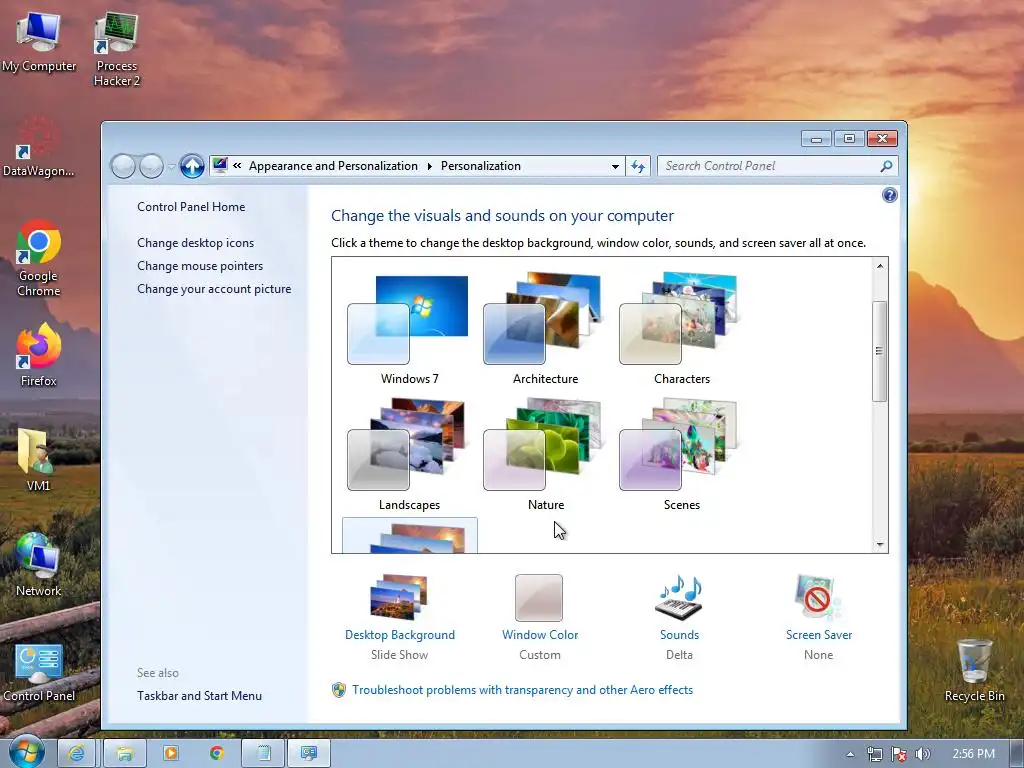Open VM1 folder on desktop
This screenshot has width=1024, height=768.
(39, 460)
